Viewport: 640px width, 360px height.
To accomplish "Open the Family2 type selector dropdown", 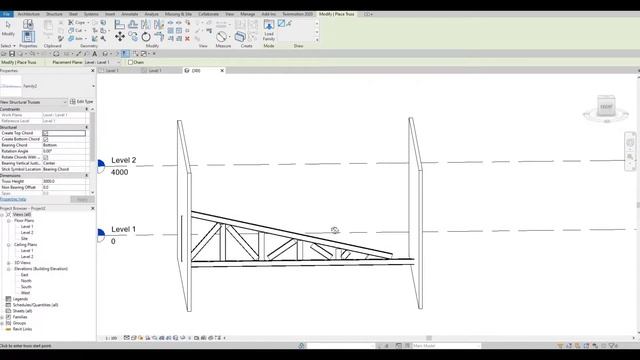I will tap(93, 86).
